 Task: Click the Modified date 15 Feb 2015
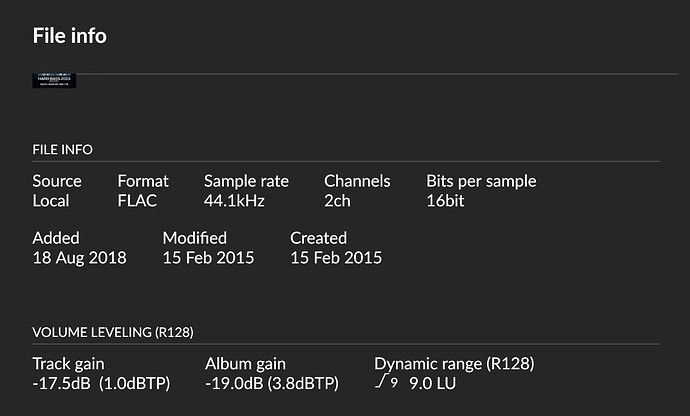pyautogui.click(x=208, y=258)
